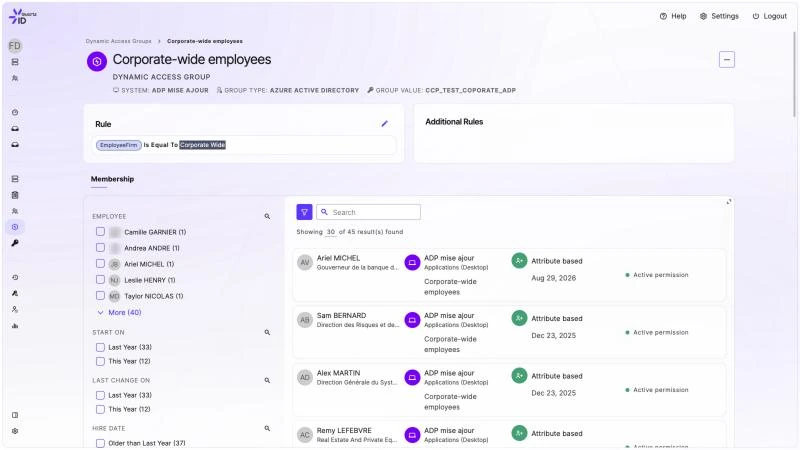Switch to the Membership tab
This screenshot has height=450, width=800.
(112, 179)
